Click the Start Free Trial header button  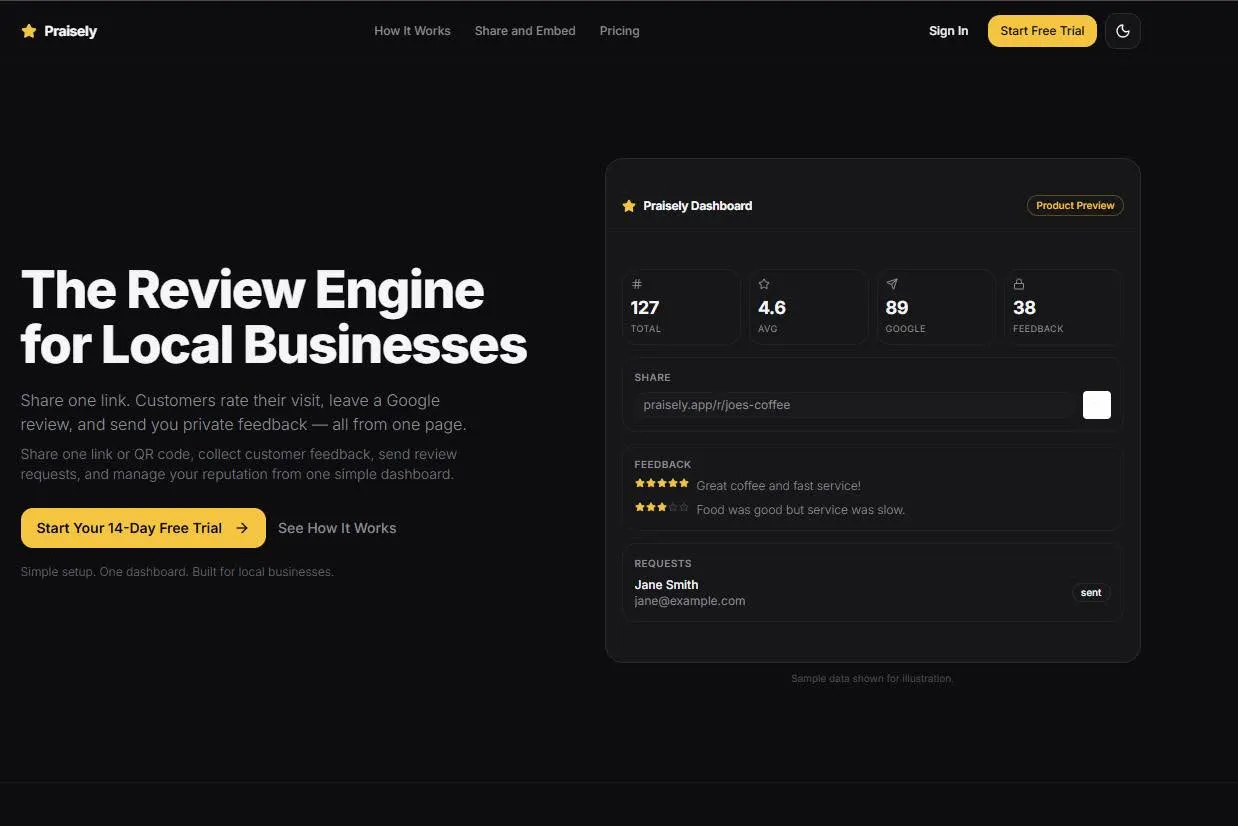[x=1042, y=31]
